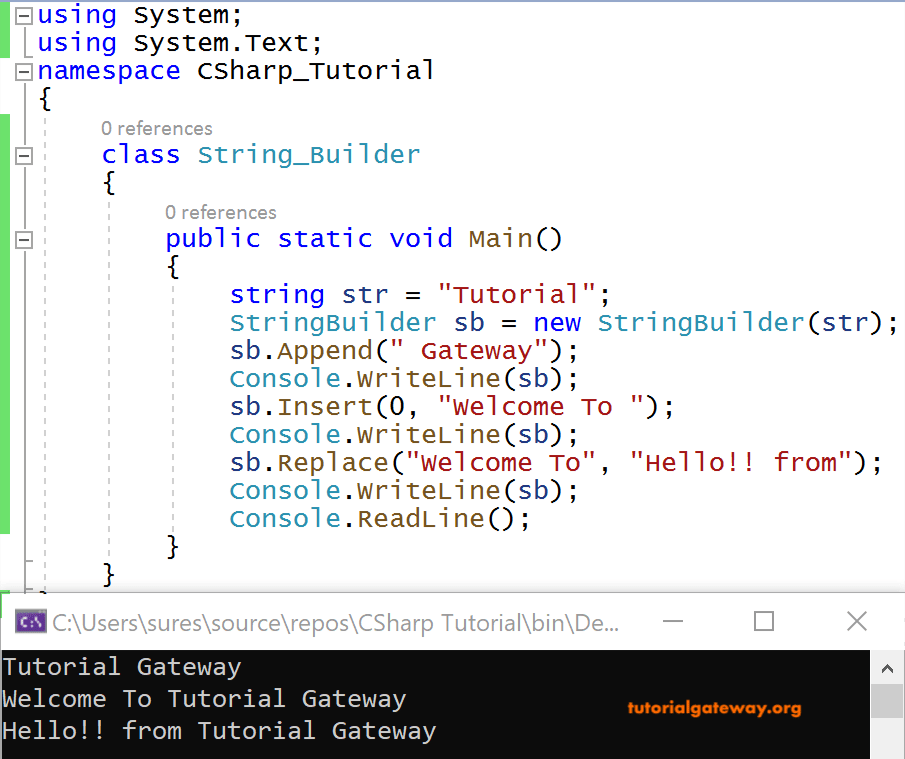Close the console window
The height and width of the screenshot is (759, 905).
tap(857, 621)
